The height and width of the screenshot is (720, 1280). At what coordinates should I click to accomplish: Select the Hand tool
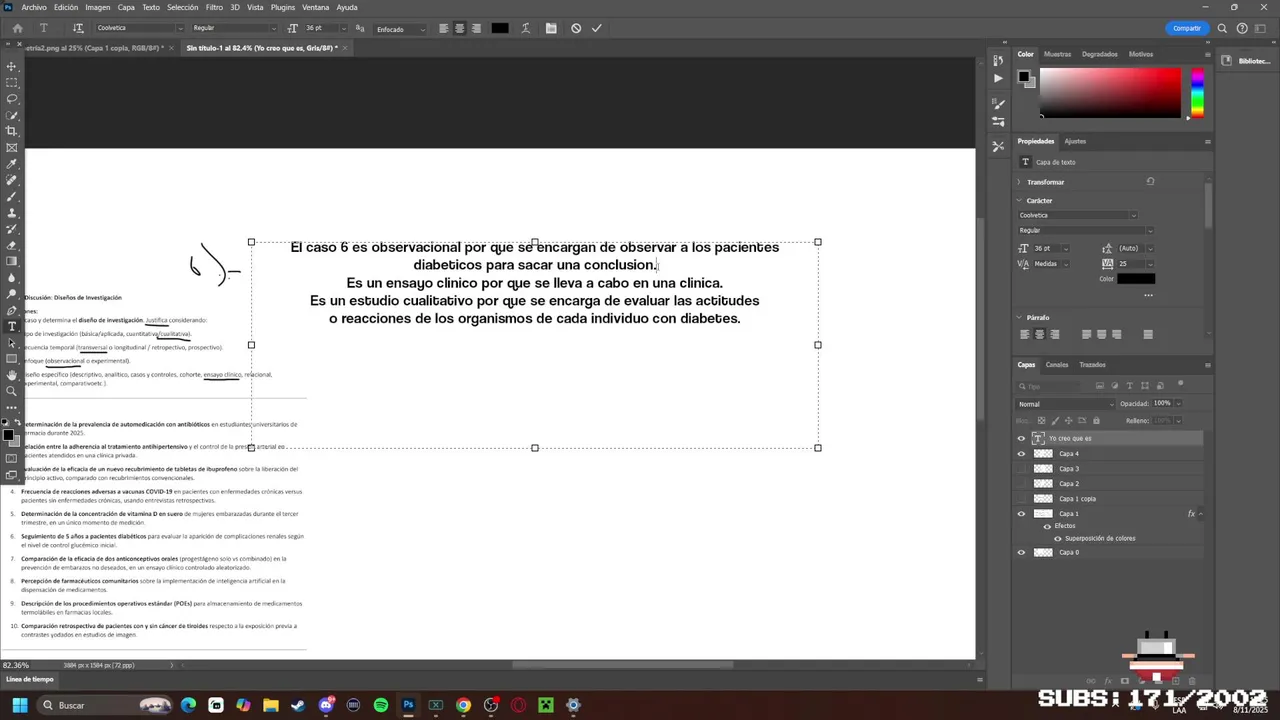(x=12, y=375)
